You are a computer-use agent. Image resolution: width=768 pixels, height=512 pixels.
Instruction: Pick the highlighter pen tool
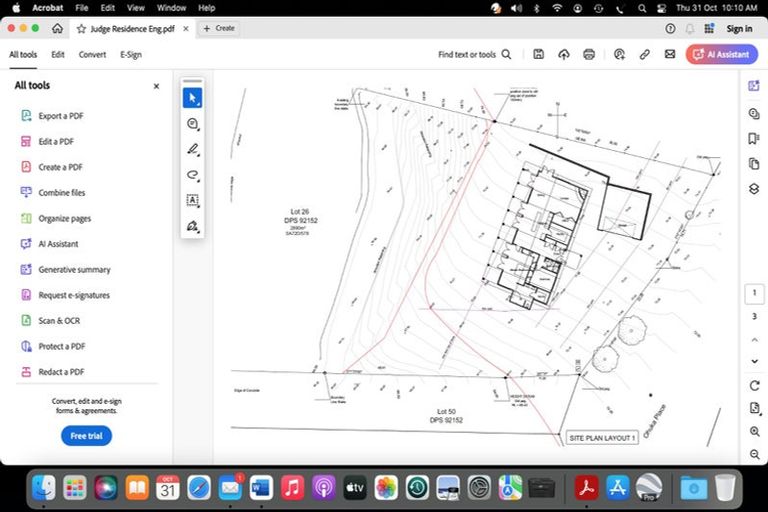tap(193, 149)
